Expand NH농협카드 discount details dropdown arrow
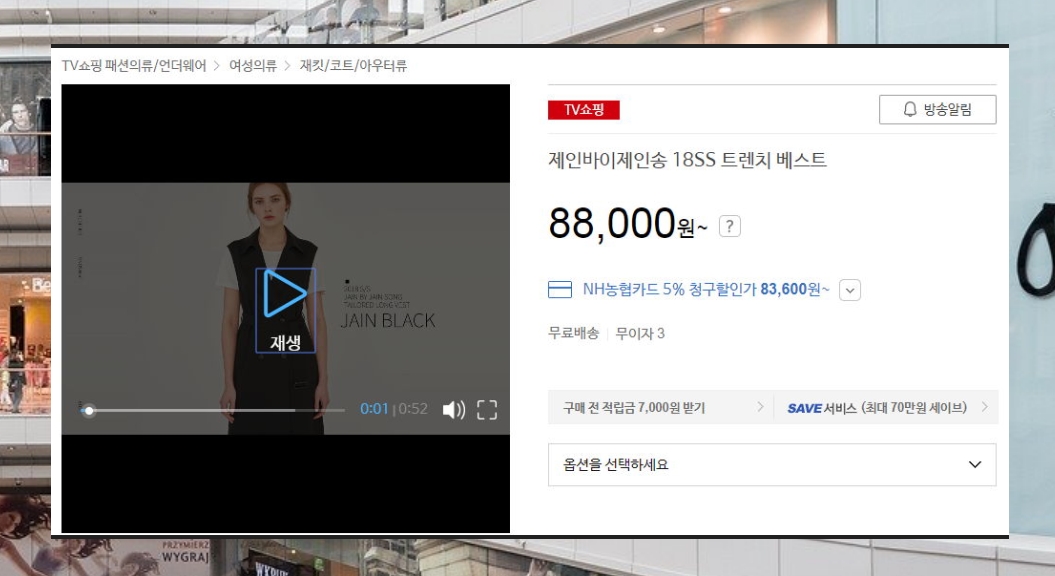The height and width of the screenshot is (576, 1055). [850, 290]
